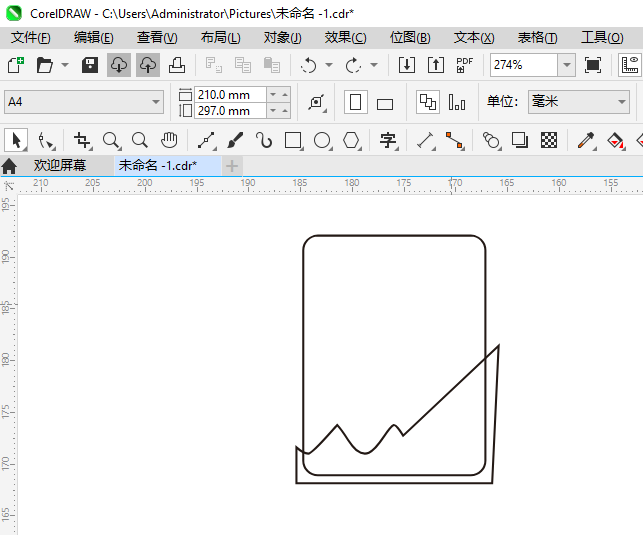This screenshot has height=535, width=643.
Task: Open the 查看(V) menu
Action: tap(157, 38)
